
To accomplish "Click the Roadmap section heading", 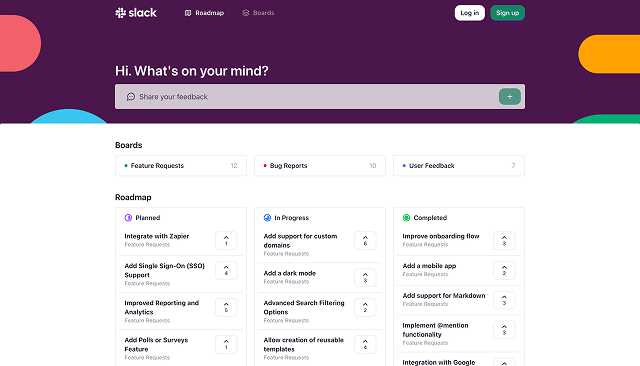I will point(133,197).
